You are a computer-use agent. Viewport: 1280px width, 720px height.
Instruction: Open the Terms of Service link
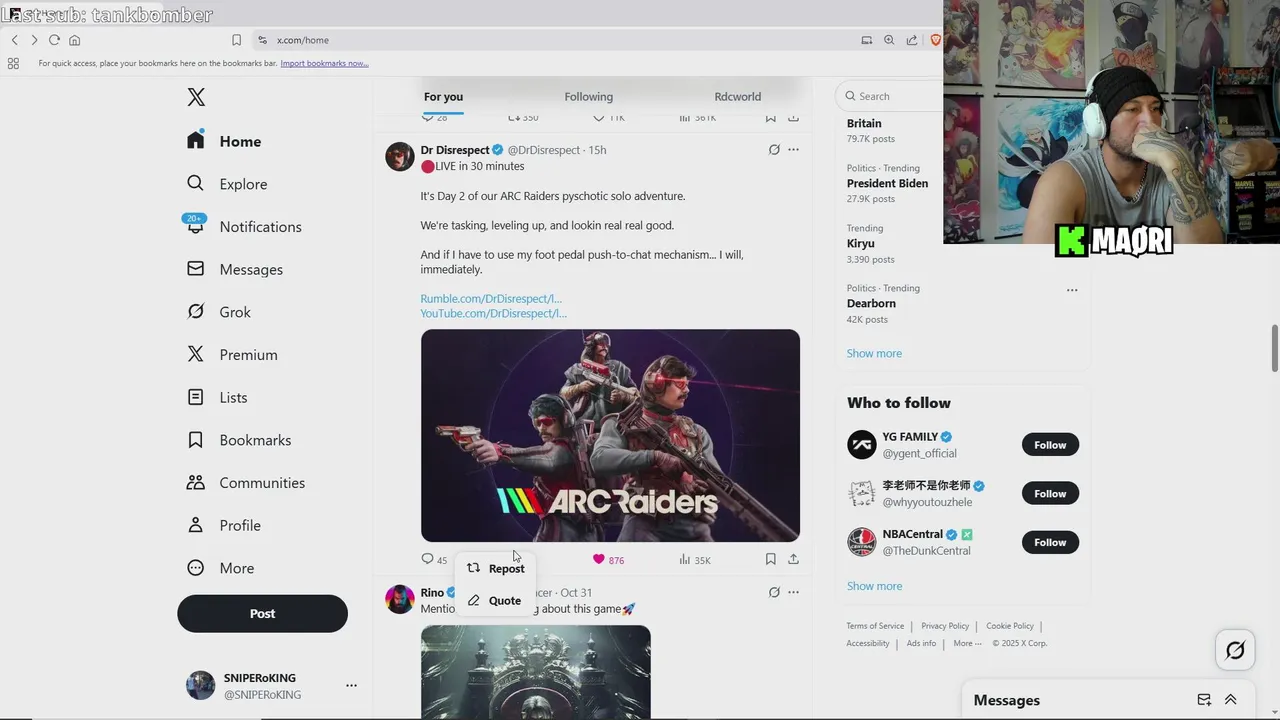(875, 626)
